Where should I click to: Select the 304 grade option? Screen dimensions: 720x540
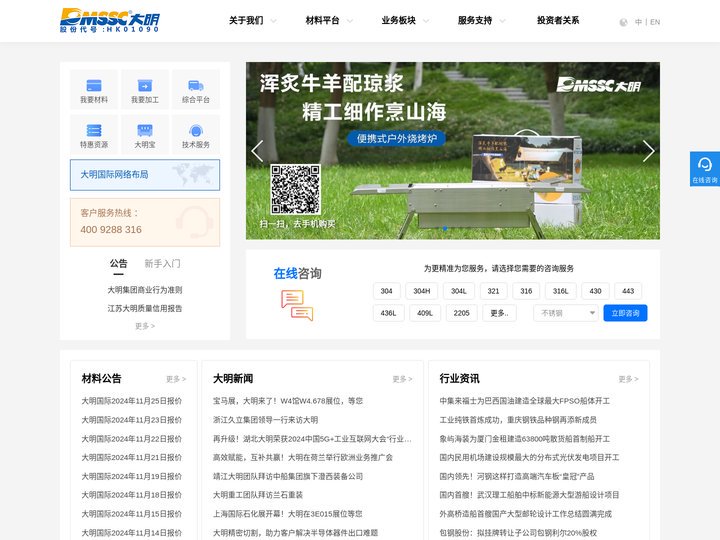tap(387, 291)
